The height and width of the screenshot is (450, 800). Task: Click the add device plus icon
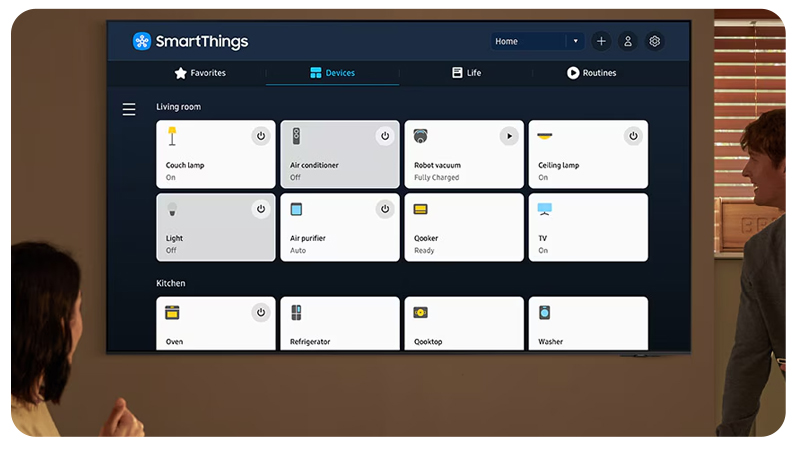(x=601, y=42)
